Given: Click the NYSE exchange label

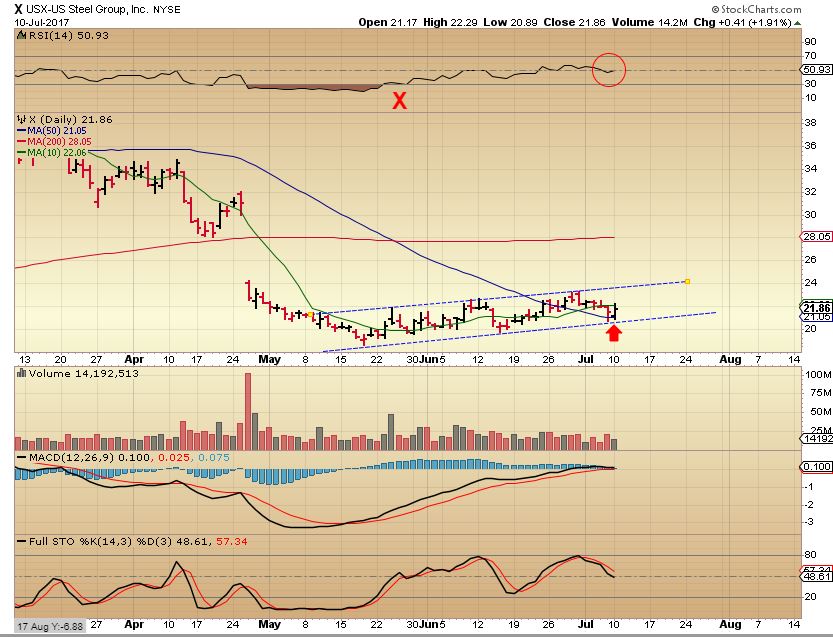Looking at the screenshot, I should click(x=167, y=10).
